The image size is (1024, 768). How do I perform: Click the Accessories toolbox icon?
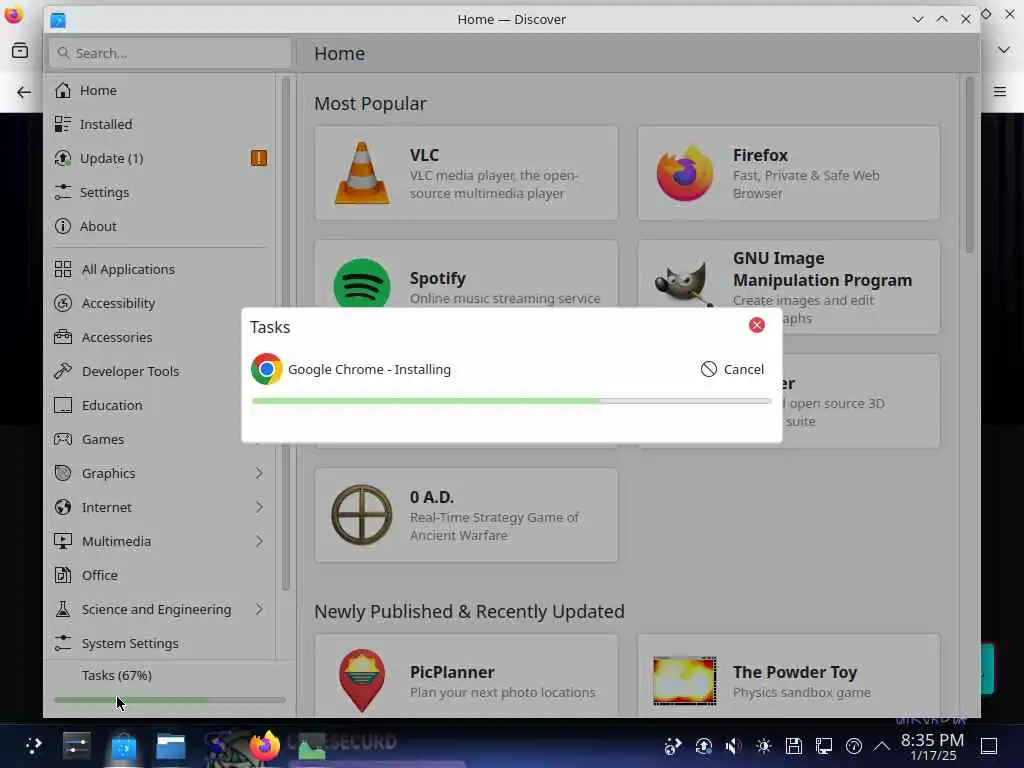coord(63,337)
